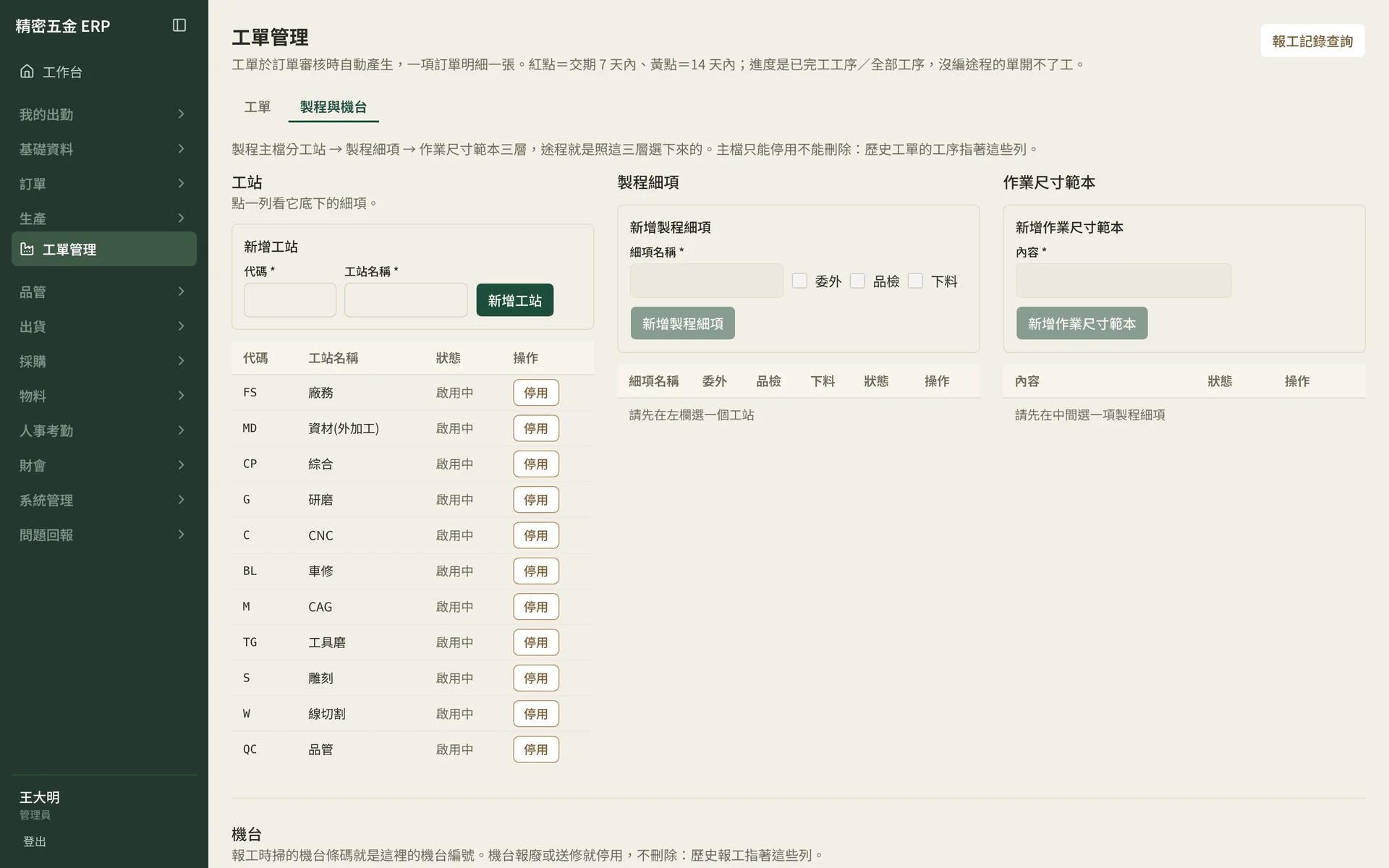Click the 工作台 home icon
The height and width of the screenshot is (868, 1389).
click(x=27, y=71)
